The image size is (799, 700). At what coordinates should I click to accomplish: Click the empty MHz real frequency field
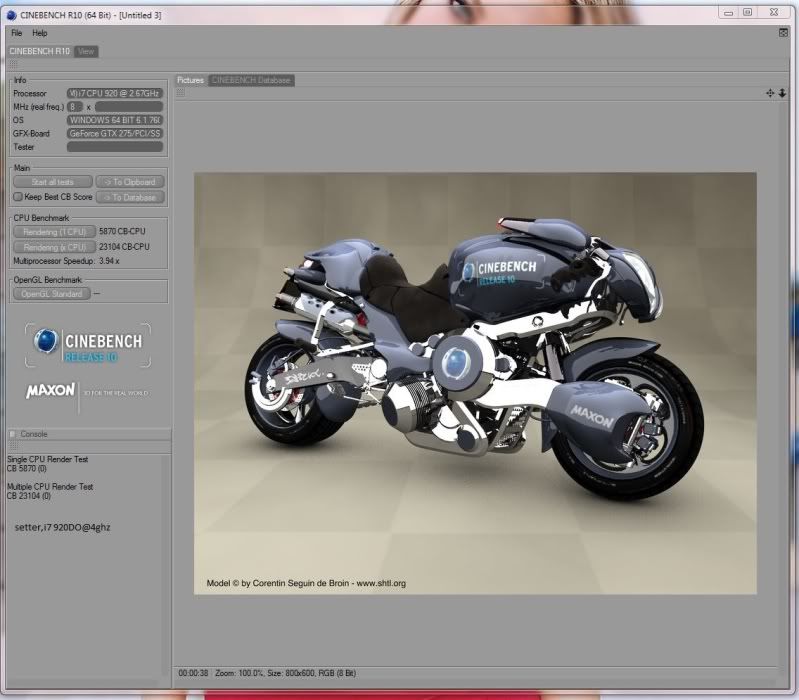click(x=129, y=107)
